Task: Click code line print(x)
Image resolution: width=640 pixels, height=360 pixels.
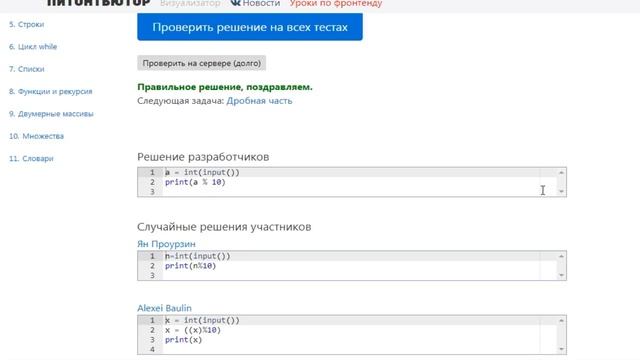Action: click(183, 340)
